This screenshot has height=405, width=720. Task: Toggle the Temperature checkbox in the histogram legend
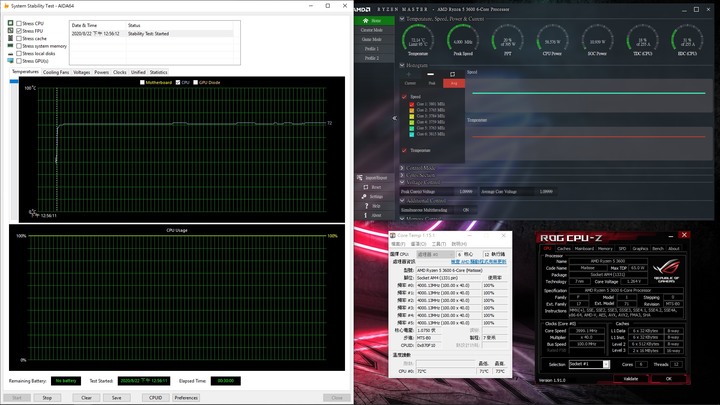coord(405,150)
